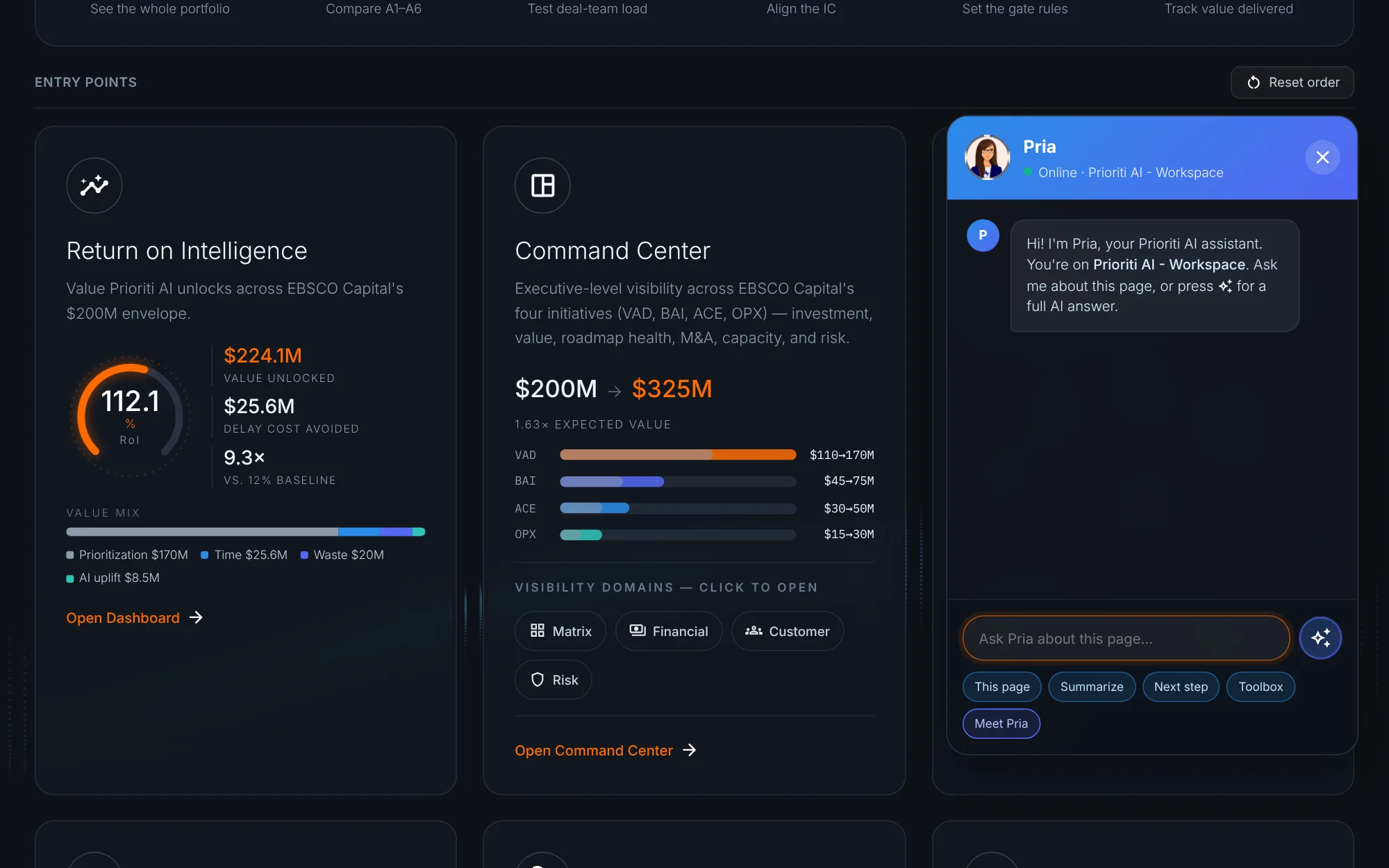Click 'Compare A1–A6' step
The width and height of the screenshot is (1389, 868).
pyautogui.click(x=374, y=9)
